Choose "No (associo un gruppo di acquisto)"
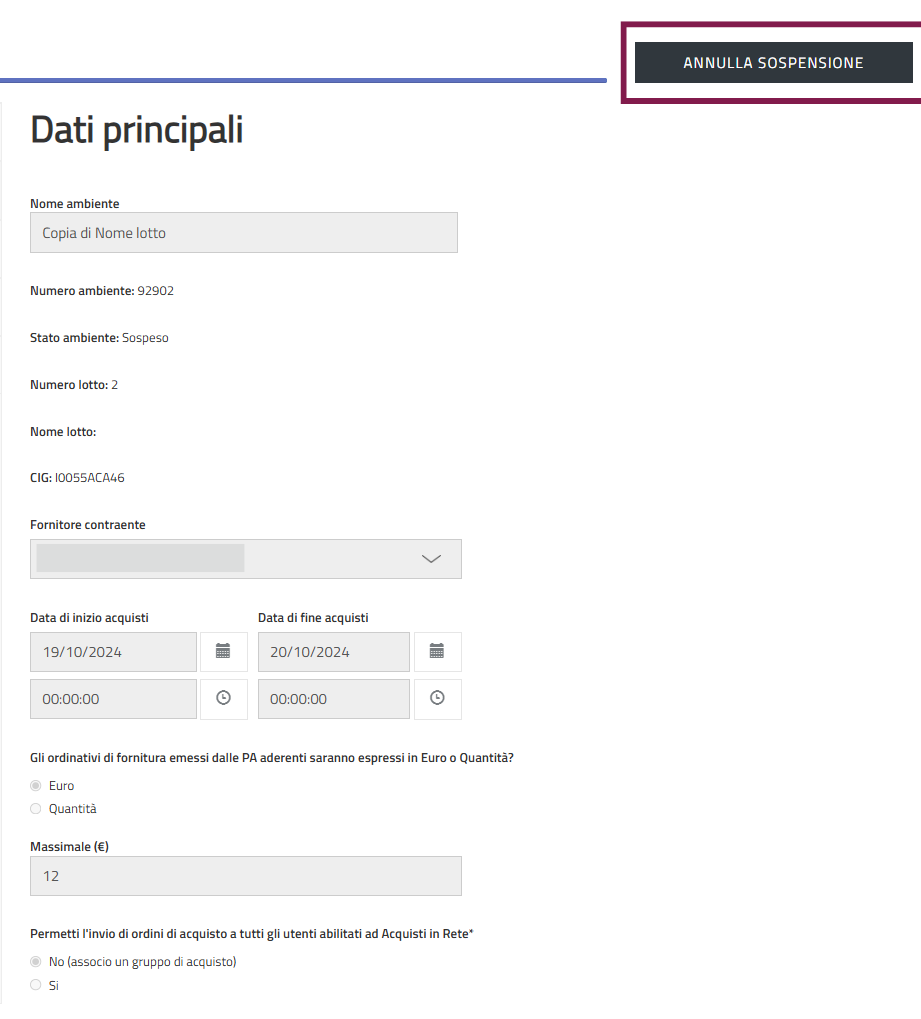921x1019 pixels. pos(36,962)
